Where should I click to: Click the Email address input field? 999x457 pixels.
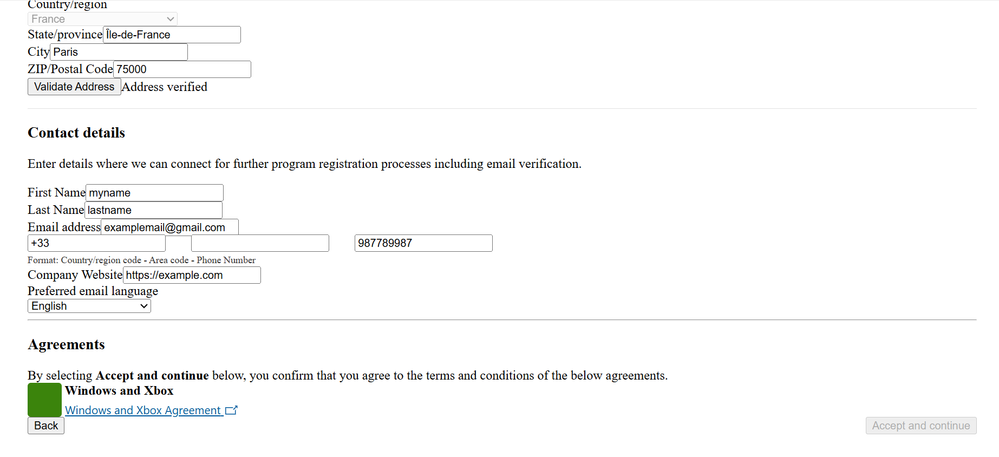pyautogui.click(x=169, y=228)
